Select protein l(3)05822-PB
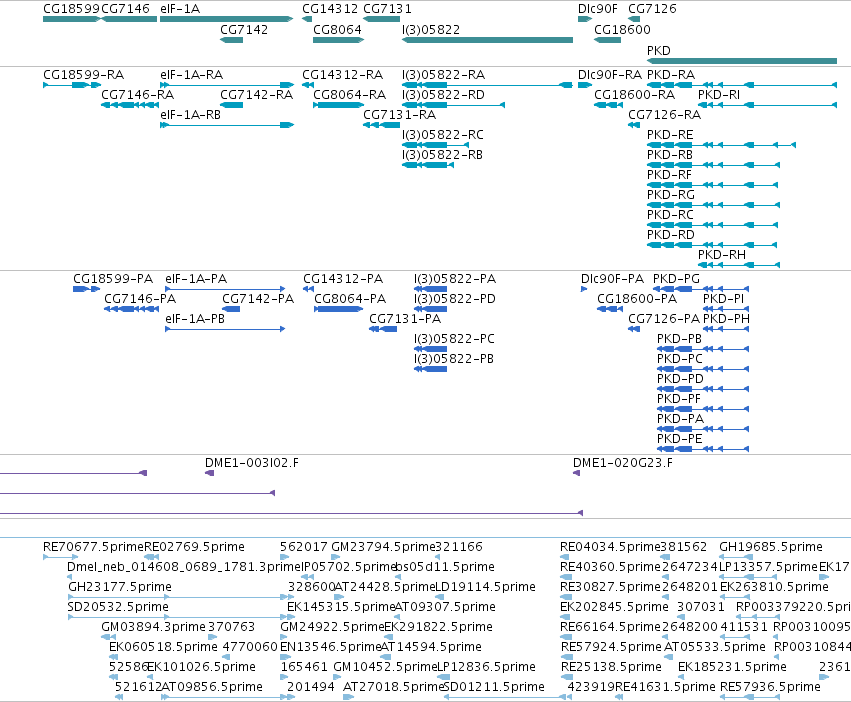Viewport: 851px width, 702px height. (x=454, y=359)
